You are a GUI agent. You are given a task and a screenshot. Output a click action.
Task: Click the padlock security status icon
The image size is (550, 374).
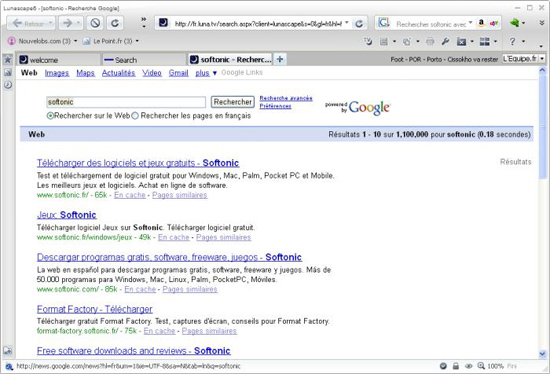click(456, 366)
